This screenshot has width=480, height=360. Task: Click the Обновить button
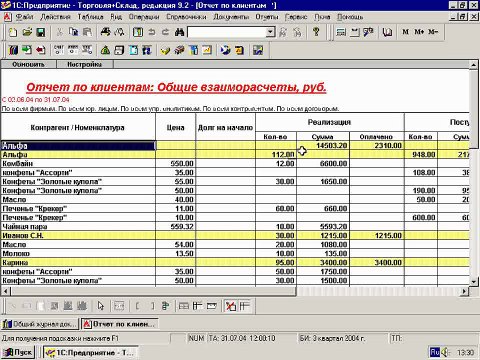click(x=28, y=64)
